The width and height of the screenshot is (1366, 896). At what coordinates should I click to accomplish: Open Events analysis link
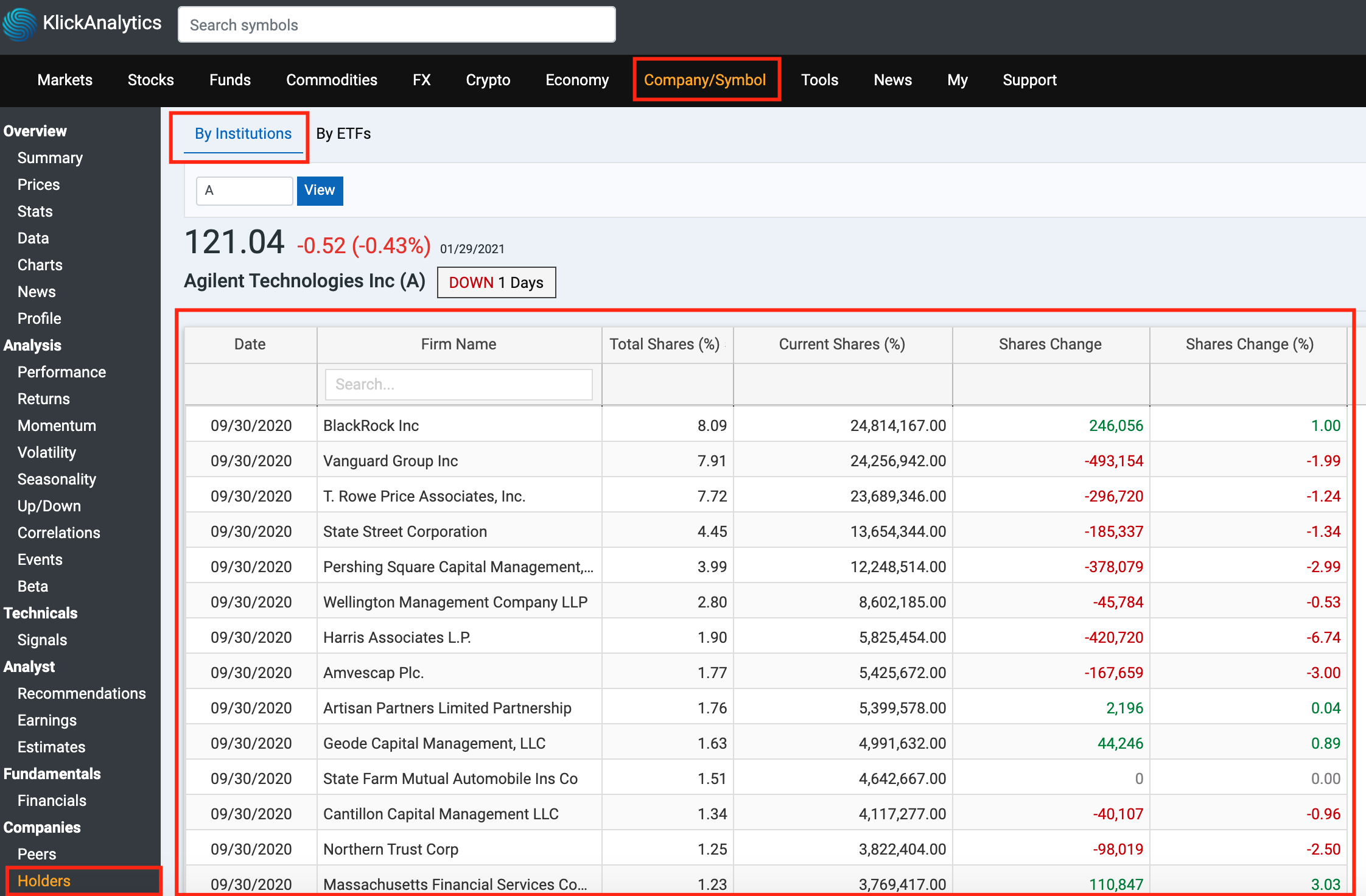click(x=40, y=559)
